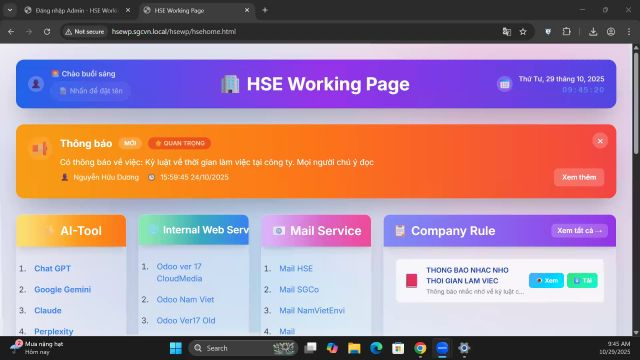640x360 pixels.
Task: Click the Nguyễn Hữu Dương author name
Action: click(106, 177)
